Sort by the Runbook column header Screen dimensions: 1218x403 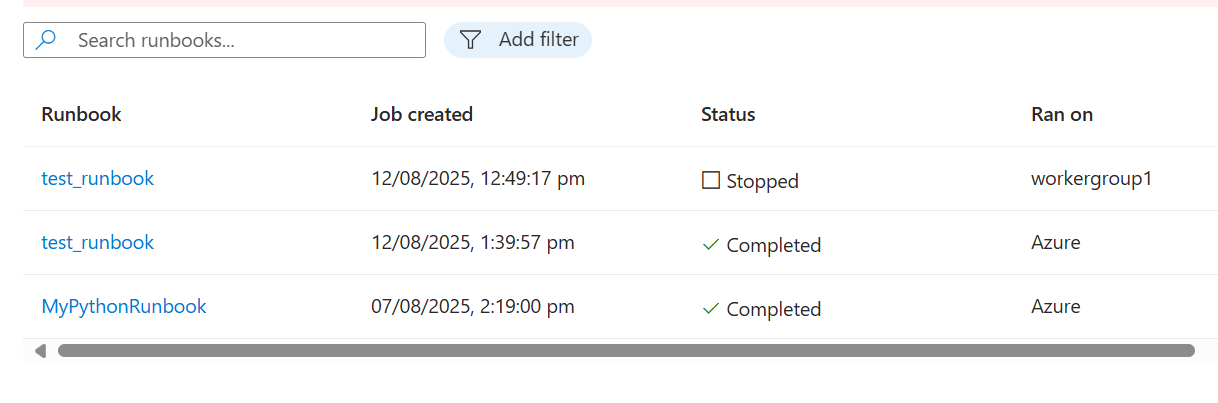pos(81,114)
